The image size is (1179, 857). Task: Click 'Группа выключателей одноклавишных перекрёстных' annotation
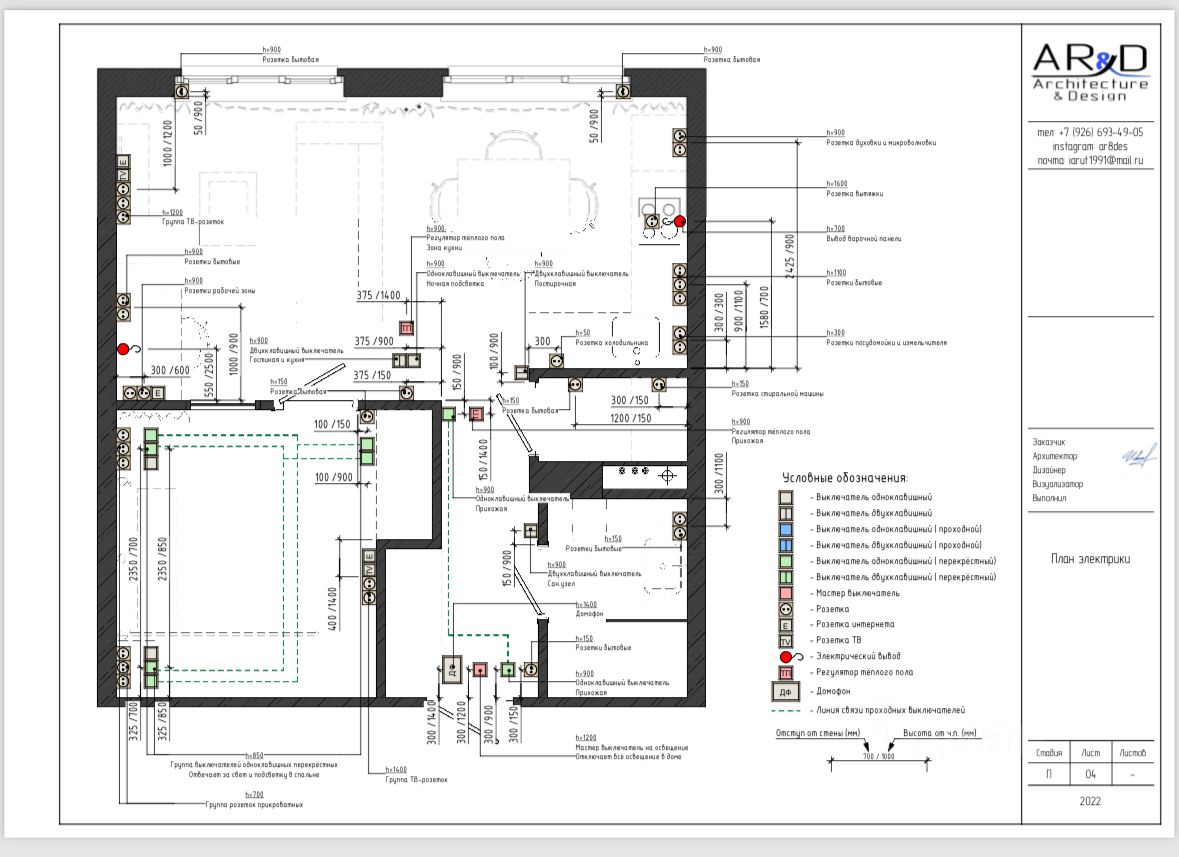click(254, 765)
